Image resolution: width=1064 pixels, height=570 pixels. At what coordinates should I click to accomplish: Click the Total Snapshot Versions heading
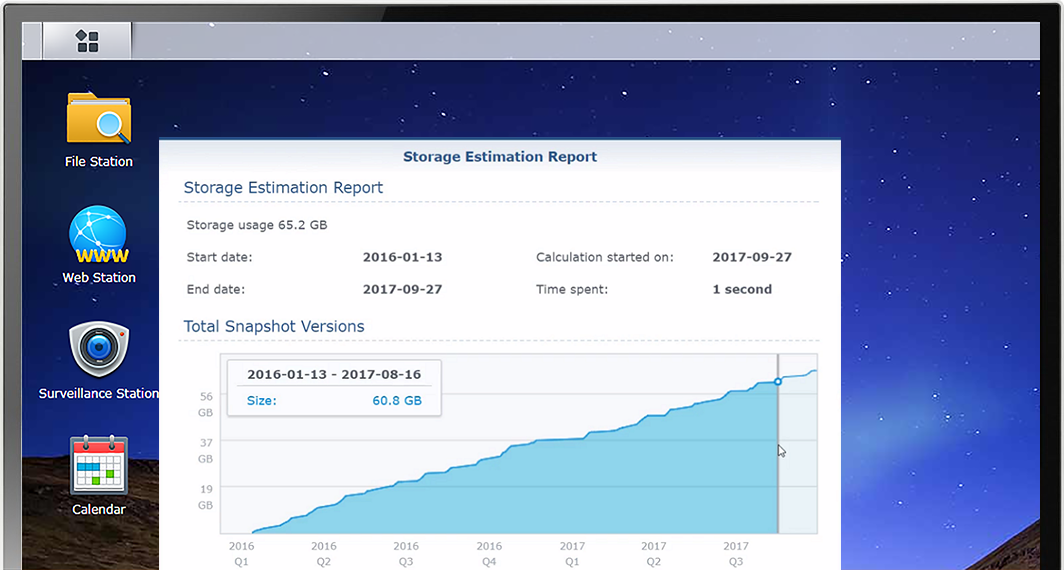coord(274,326)
